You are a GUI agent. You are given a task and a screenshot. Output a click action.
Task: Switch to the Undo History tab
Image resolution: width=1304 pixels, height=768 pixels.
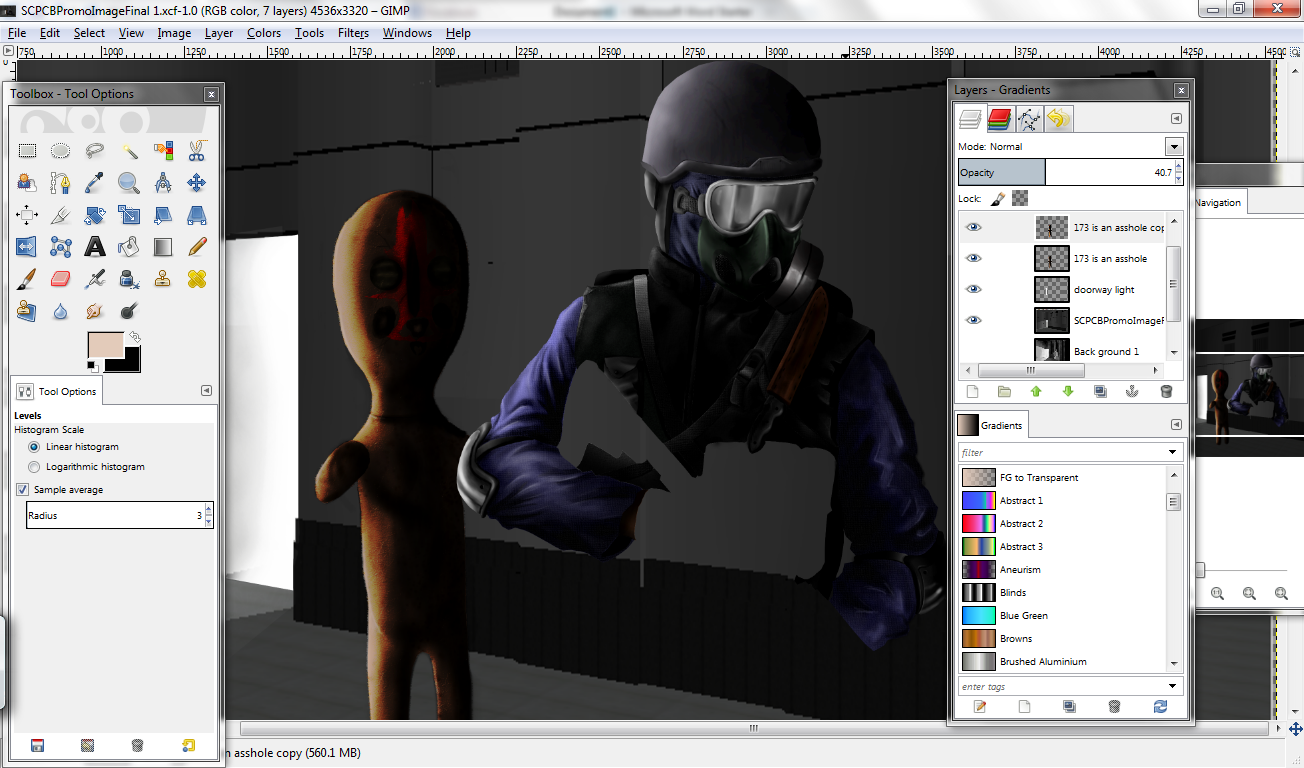[1058, 119]
